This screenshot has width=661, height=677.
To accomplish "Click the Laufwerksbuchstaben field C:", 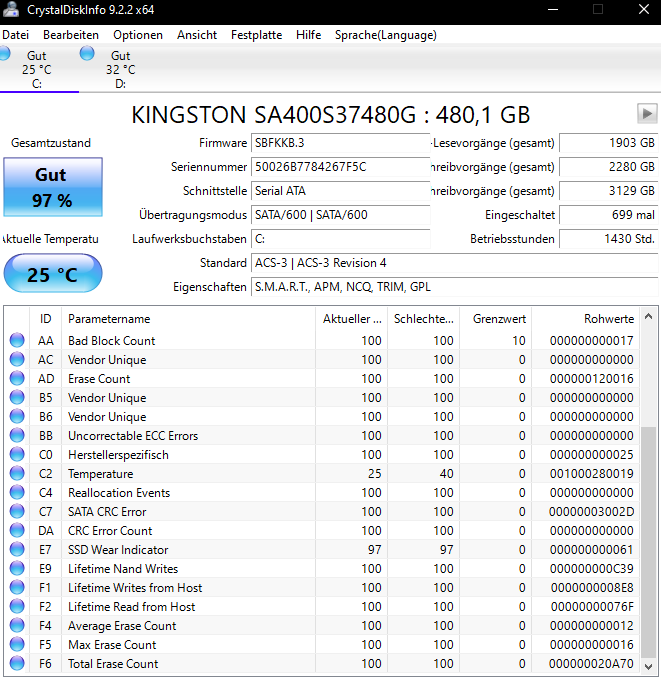I will [x=340, y=239].
